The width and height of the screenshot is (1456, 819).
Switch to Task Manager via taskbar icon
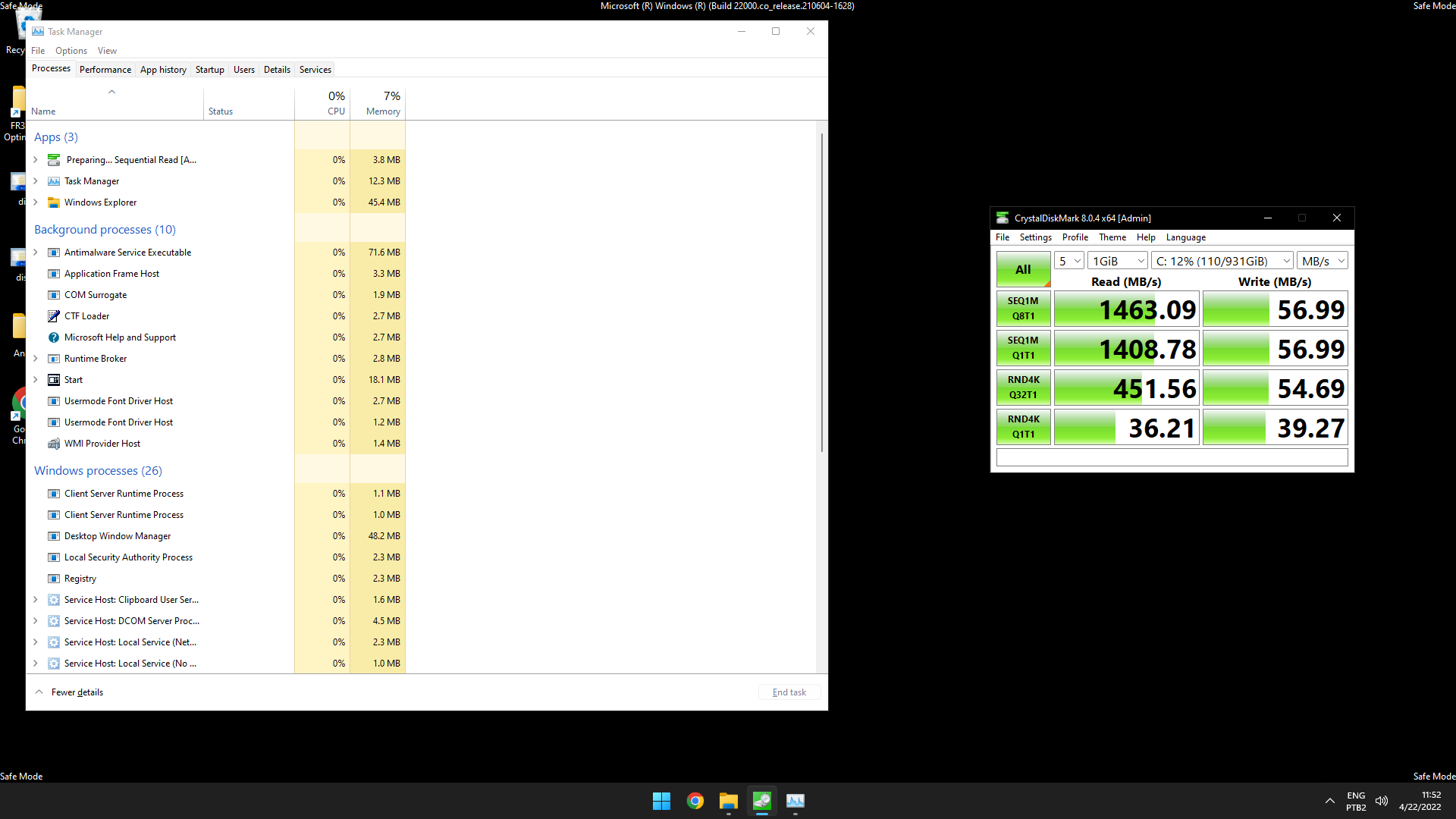pos(795,801)
